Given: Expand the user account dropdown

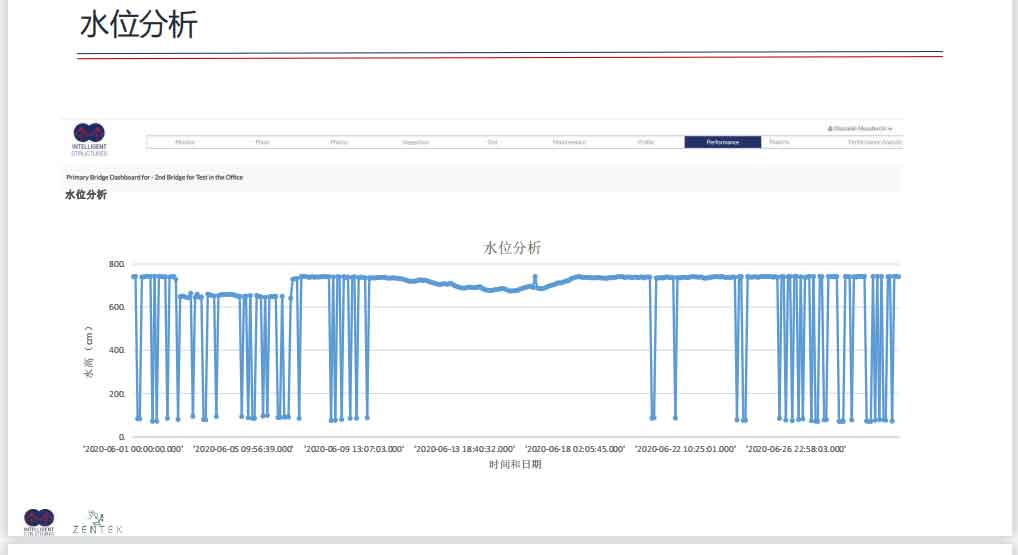Looking at the screenshot, I should pyautogui.click(x=860, y=129).
